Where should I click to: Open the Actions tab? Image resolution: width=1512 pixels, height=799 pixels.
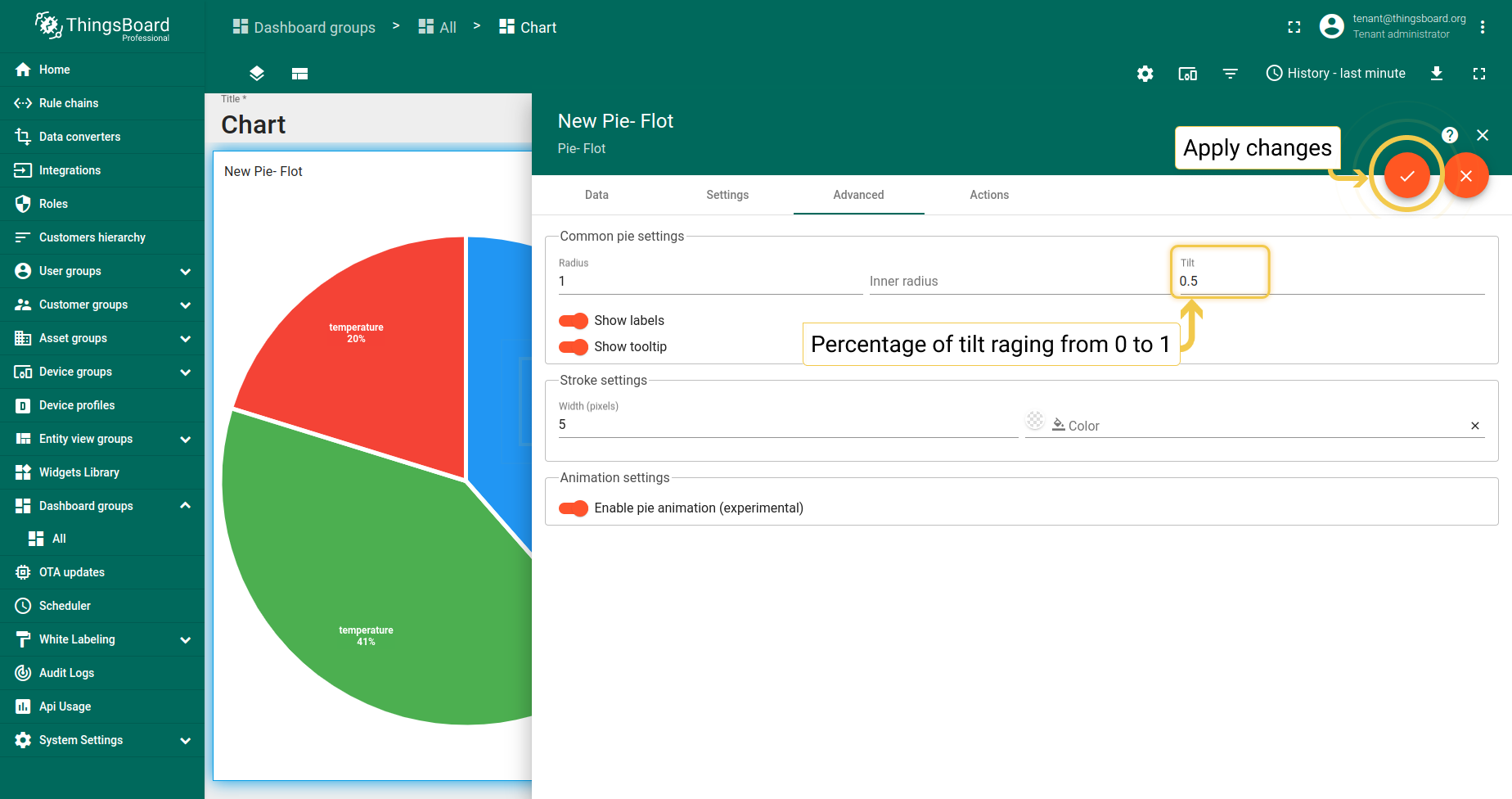[x=988, y=195]
